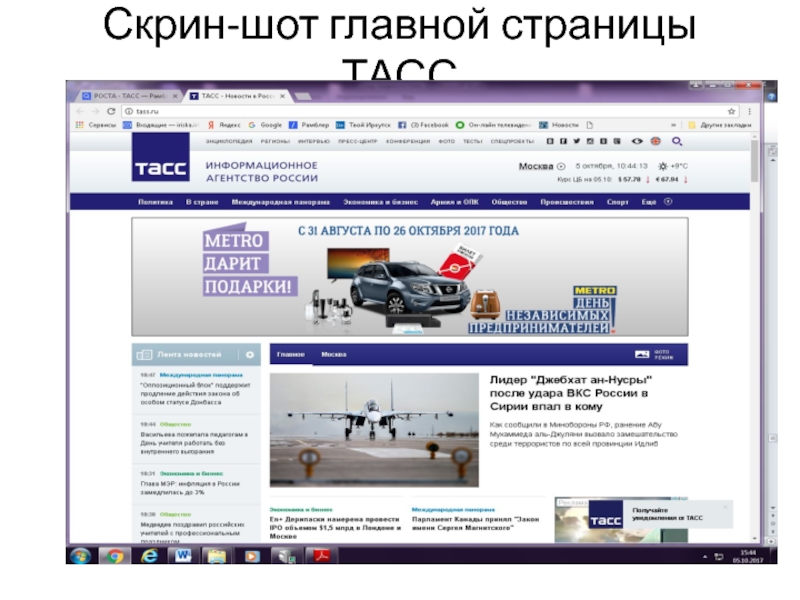Screen dimensions: 800x600
Task: Open the Политика section
Action: [155, 202]
